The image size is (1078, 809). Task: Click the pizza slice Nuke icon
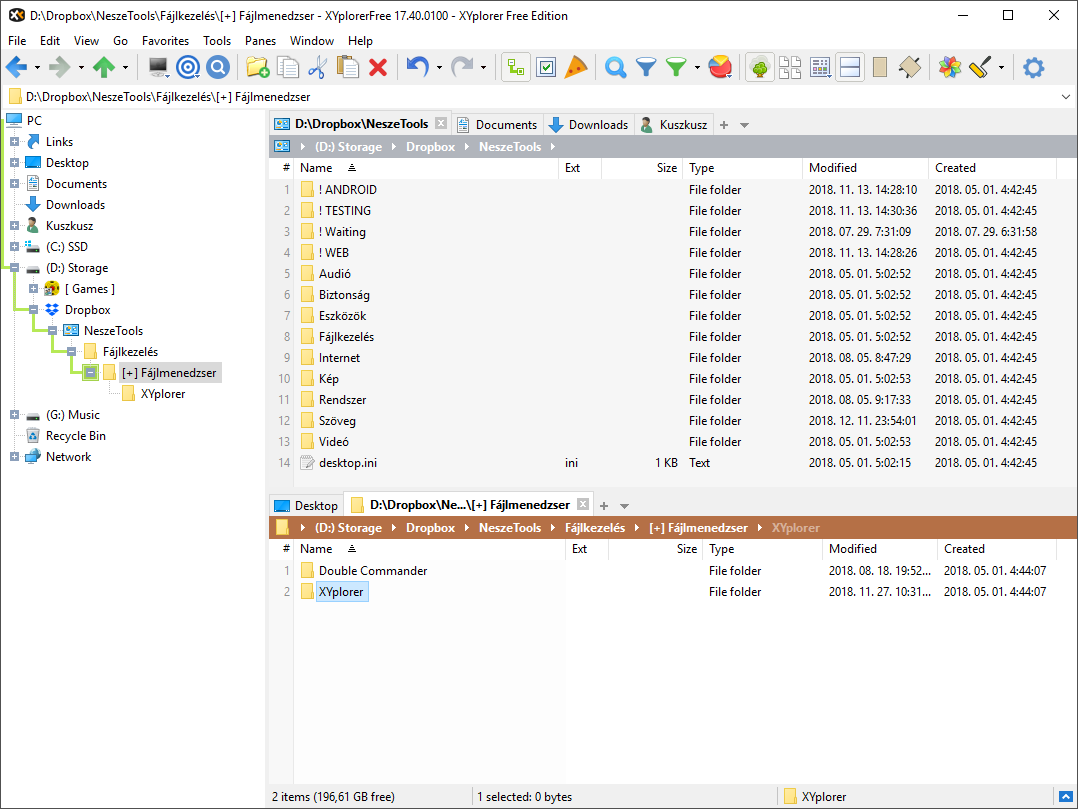tap(576, 67)
